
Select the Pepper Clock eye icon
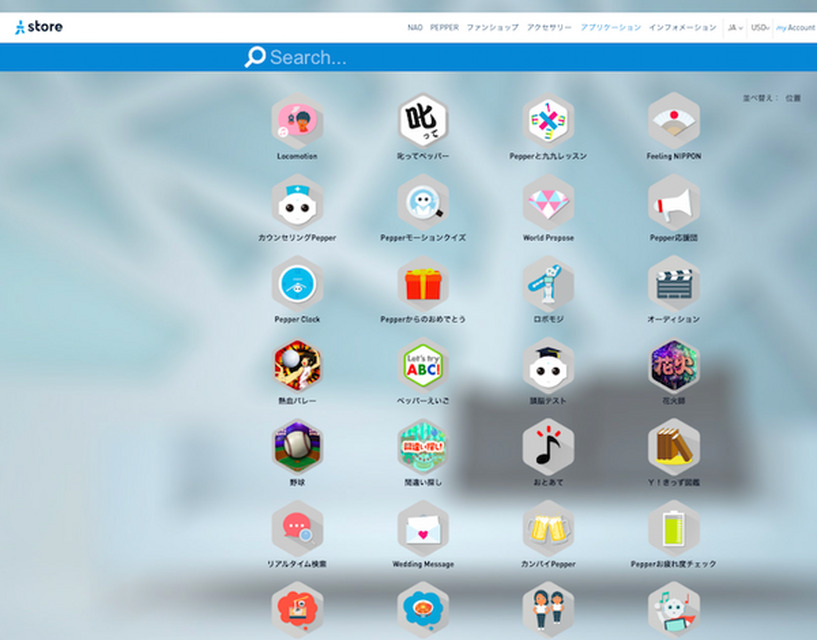coord(297,283)
